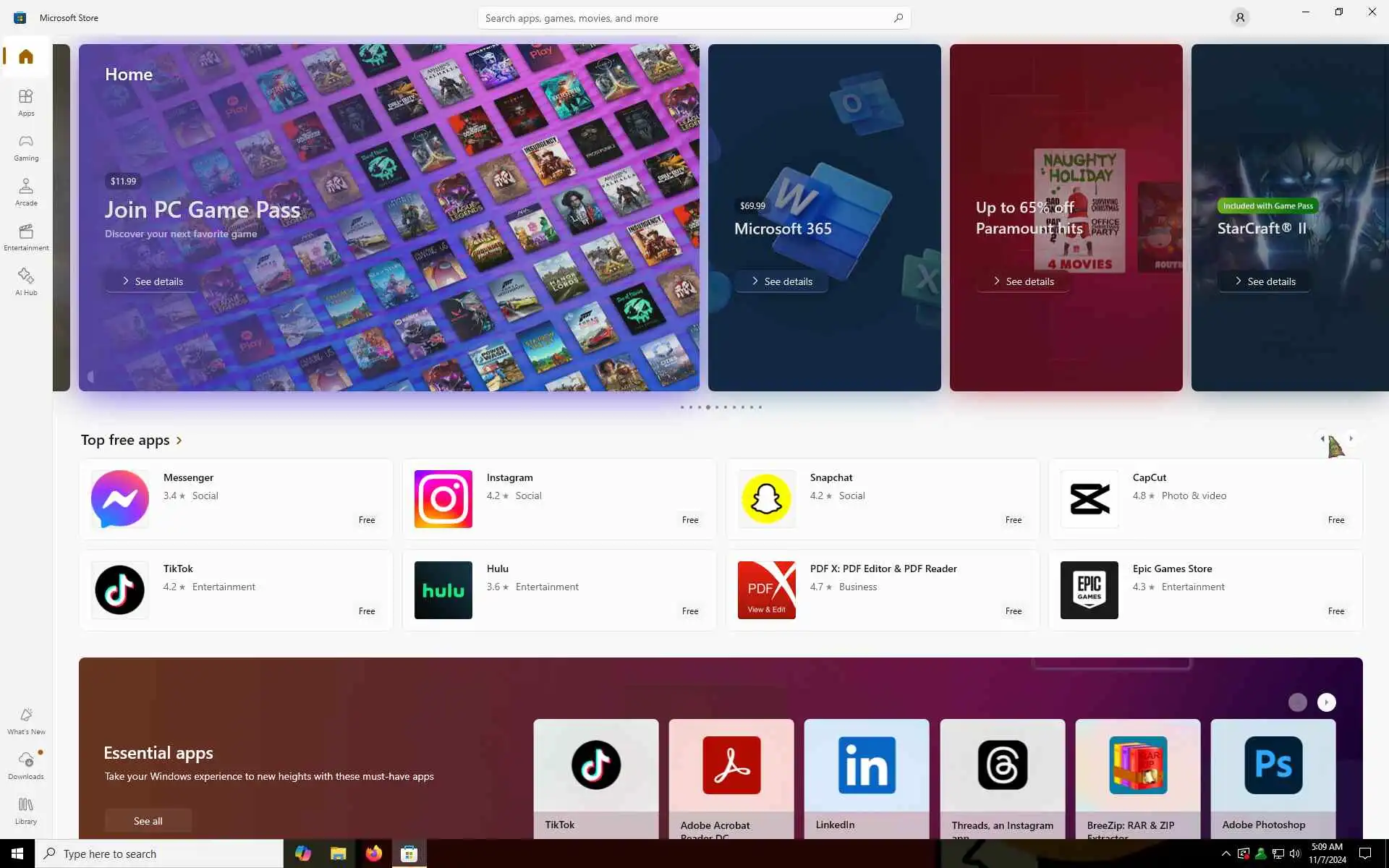The image size is (1389, 868).
Task: Go to Gaming section in sidebar
Action: [26, 147]
